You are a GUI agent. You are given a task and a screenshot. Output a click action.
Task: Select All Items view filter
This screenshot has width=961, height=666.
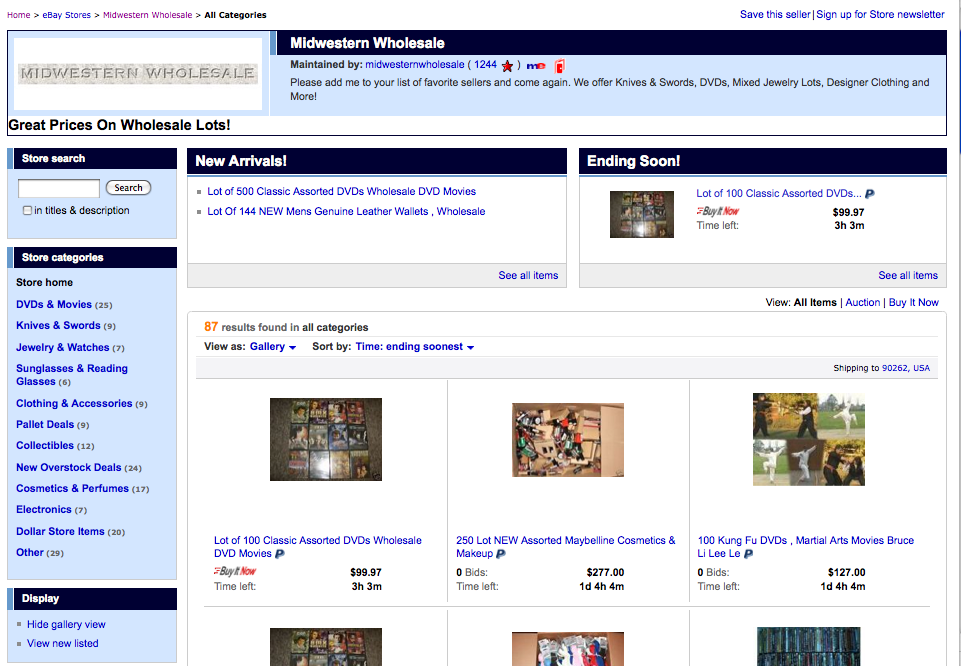[815, 302]
